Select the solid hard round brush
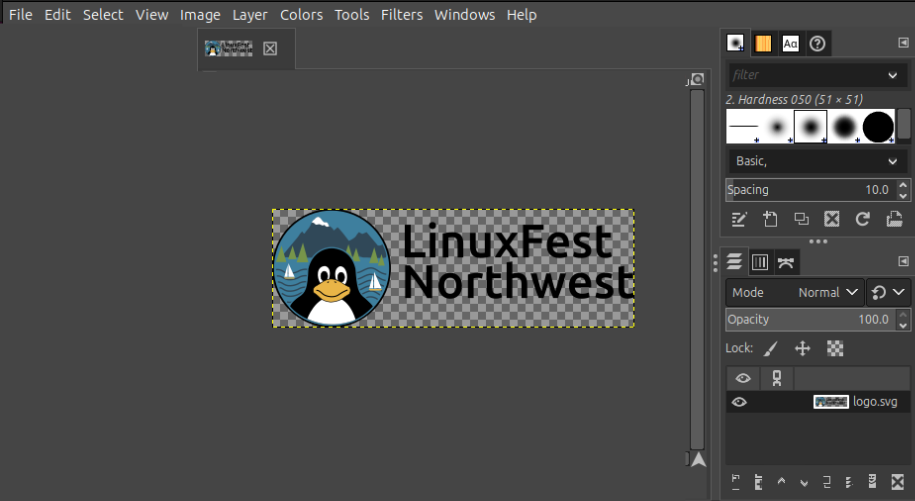Image resolution: width=915 pixels, height=501 pixels. coord(878,126)
